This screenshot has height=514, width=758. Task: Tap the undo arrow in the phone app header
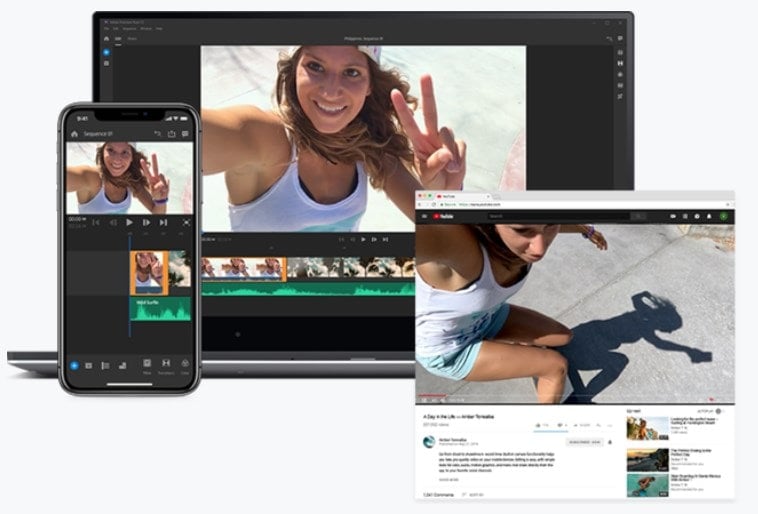[157, 134]
